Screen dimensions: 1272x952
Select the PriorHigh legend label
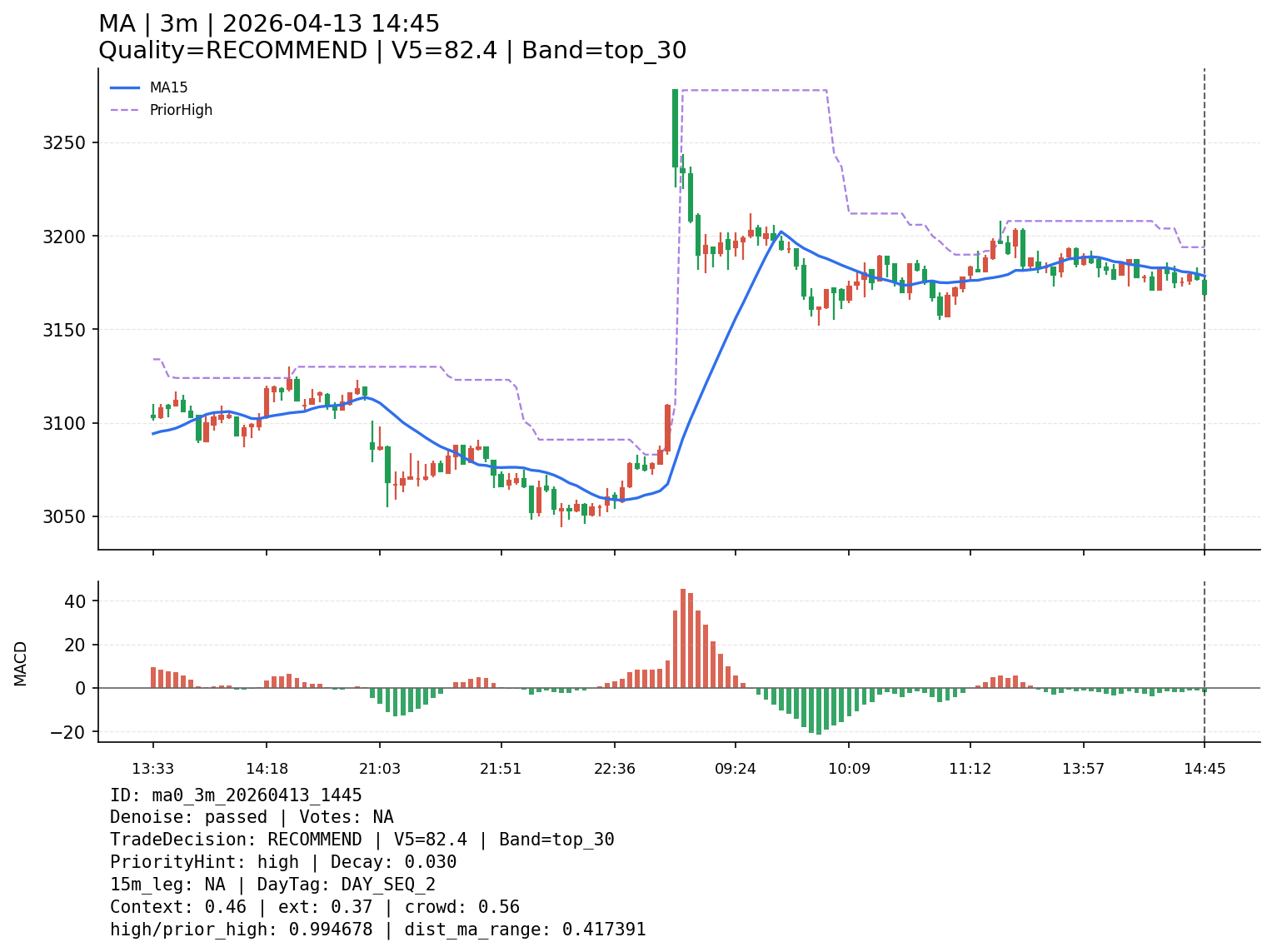click(x=181, y=110)
